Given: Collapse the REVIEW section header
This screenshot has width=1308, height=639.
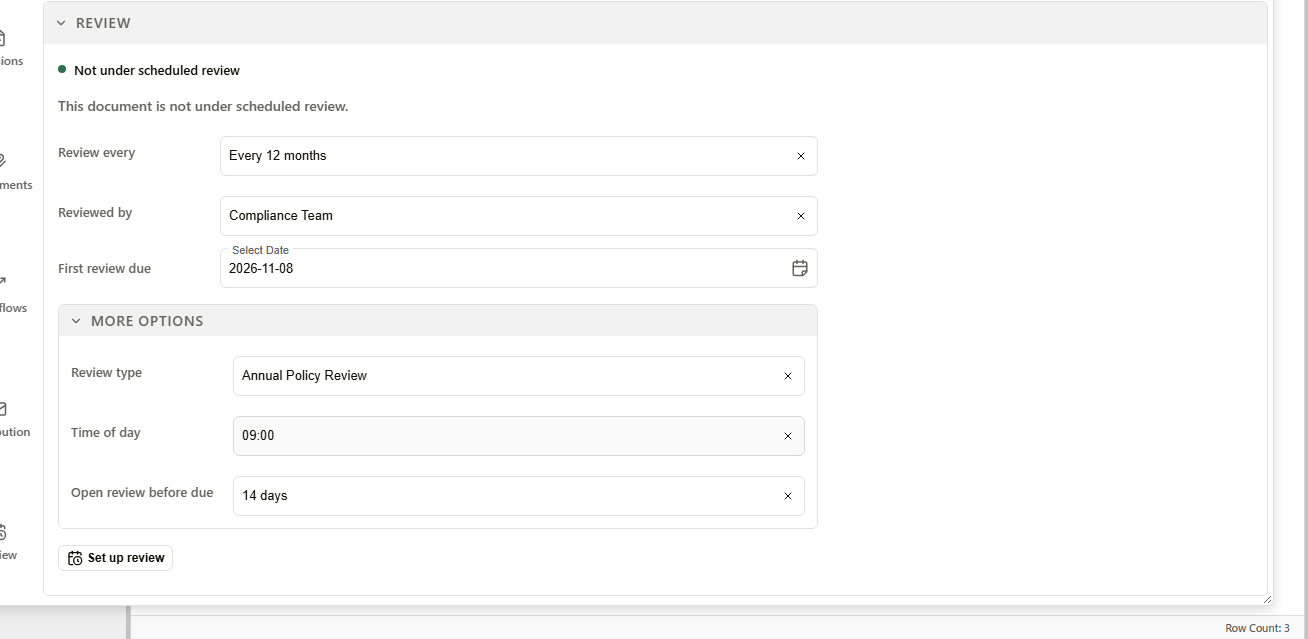Looking at the screenshot, I should click(655, 23).
